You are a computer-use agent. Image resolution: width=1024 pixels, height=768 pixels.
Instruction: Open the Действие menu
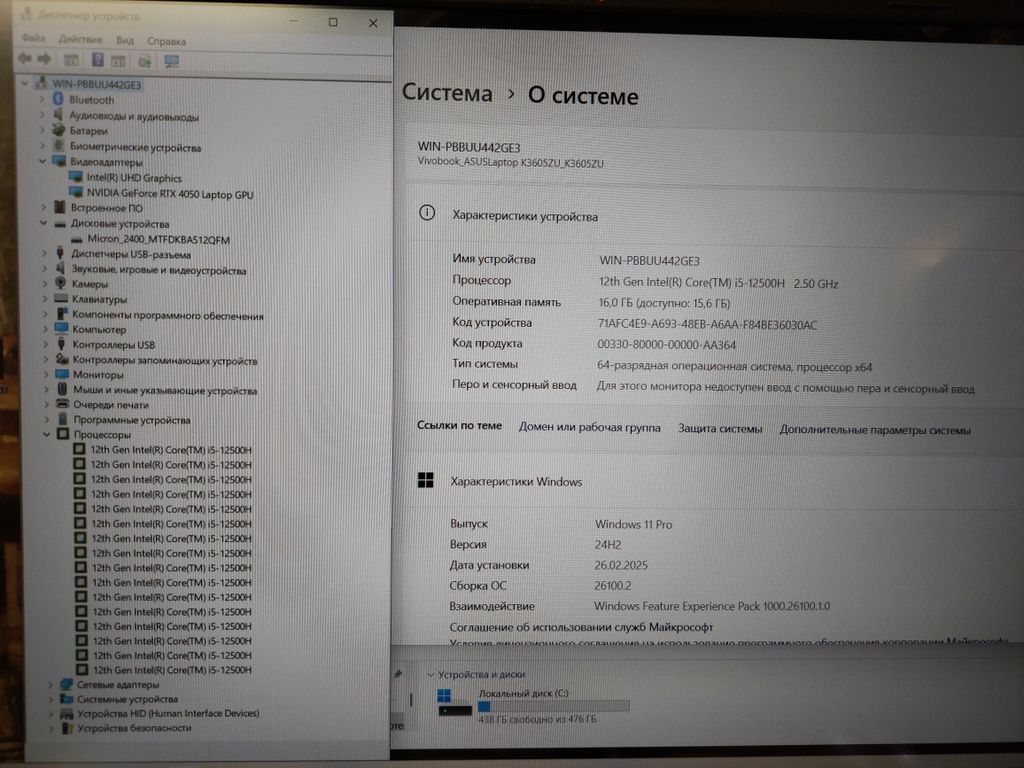click(x=80, y=39)
